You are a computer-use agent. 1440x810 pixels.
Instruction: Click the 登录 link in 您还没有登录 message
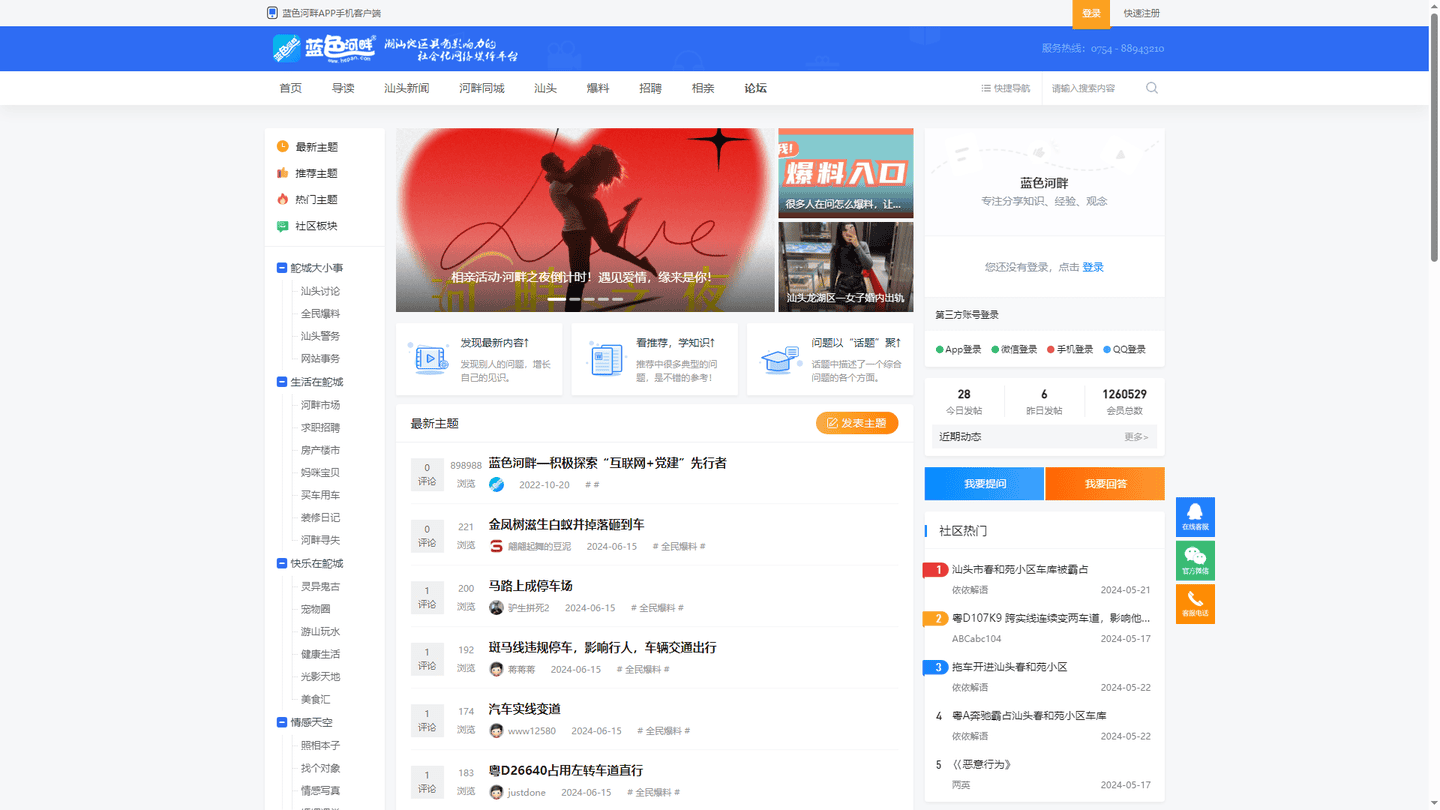pyautogui.click(x=1093, y=267)
